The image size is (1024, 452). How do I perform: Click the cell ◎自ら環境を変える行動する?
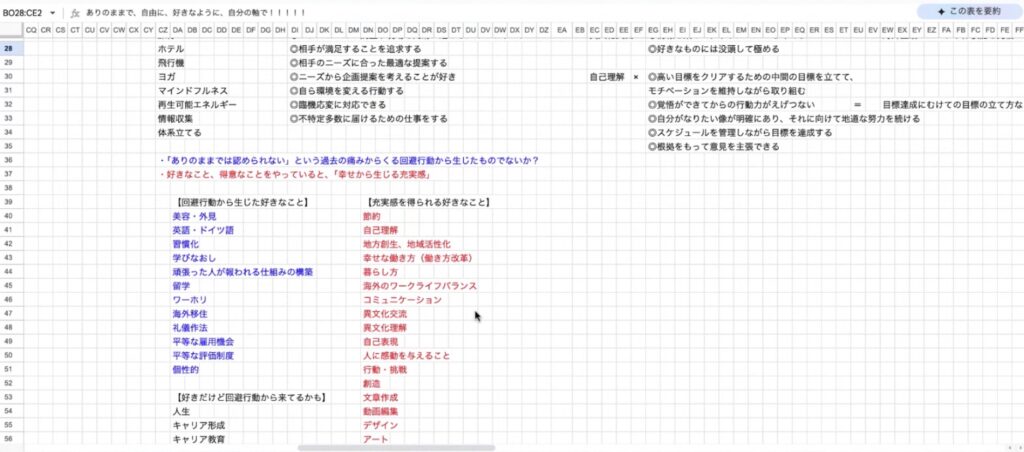pos(346,91)
